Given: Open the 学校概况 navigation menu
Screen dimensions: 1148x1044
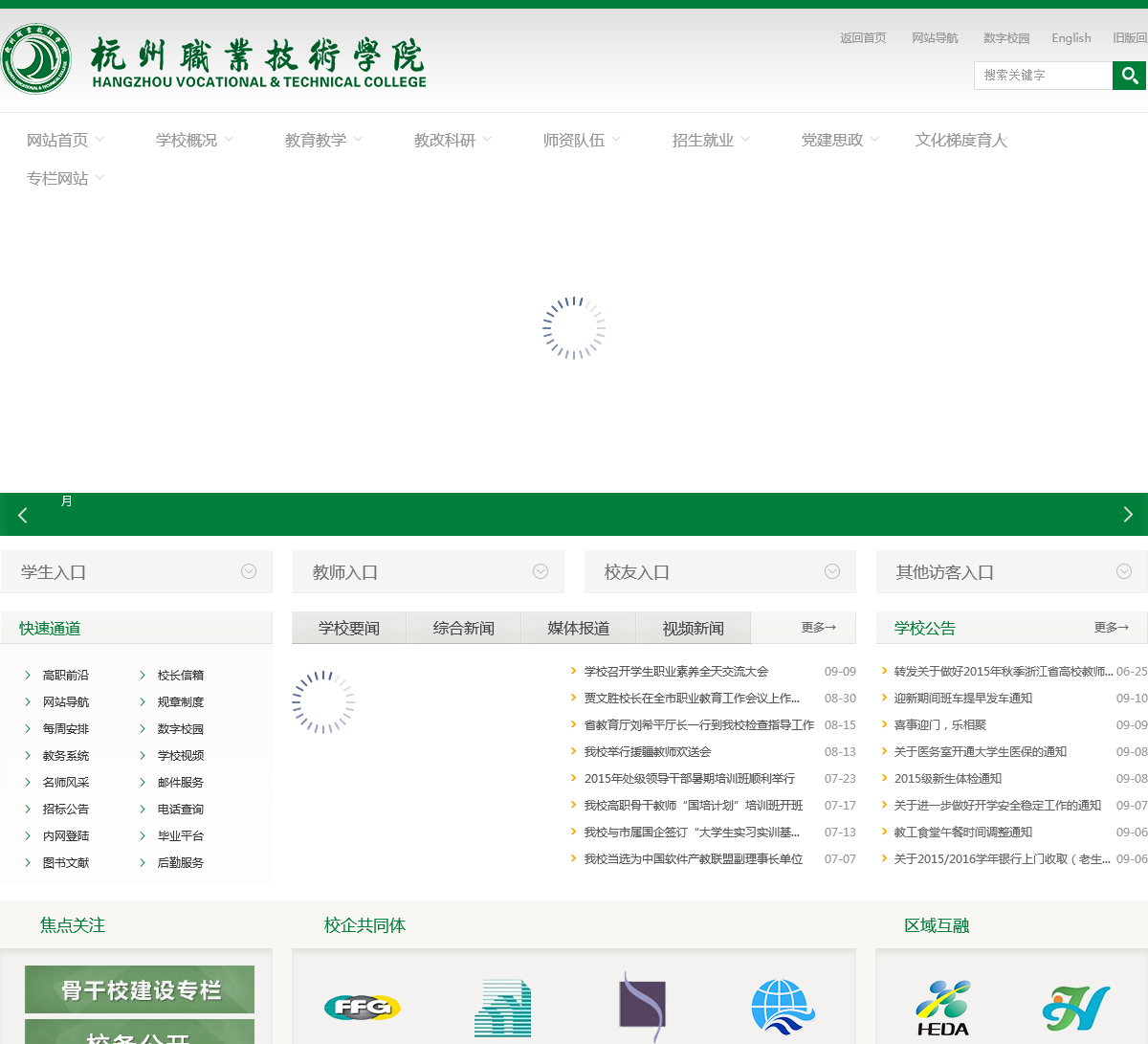Looking at the screenshot, I should [x=193, y=141].
